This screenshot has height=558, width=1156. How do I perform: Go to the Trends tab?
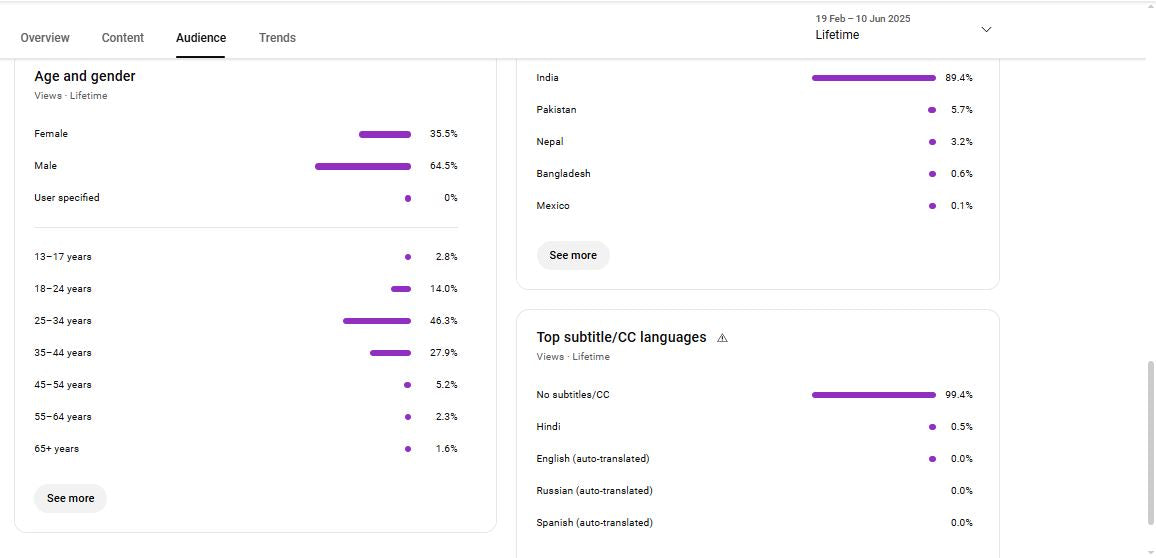click(x=277, y=38)
